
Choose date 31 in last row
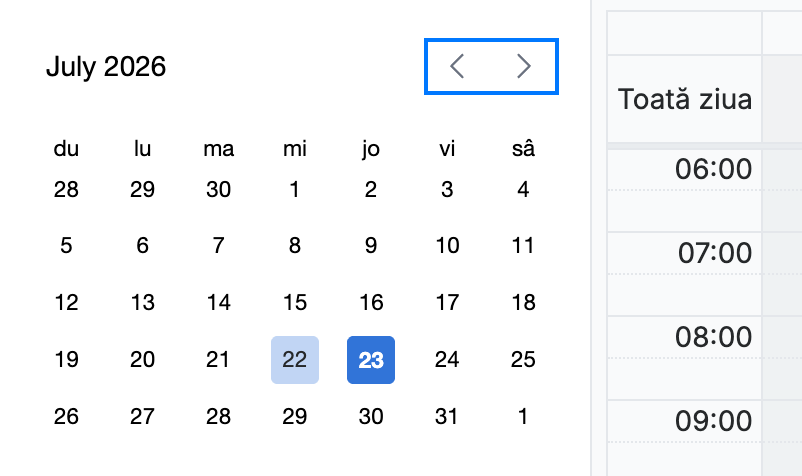click(x=447, y=417)
